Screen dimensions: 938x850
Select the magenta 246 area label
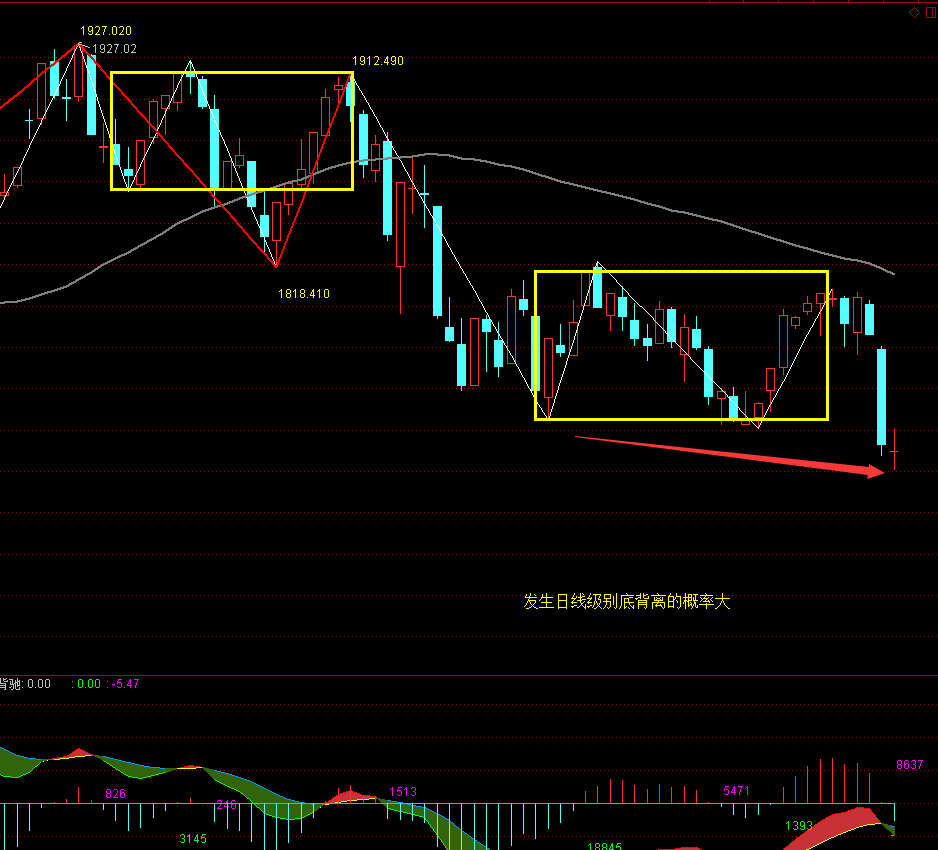226,805
